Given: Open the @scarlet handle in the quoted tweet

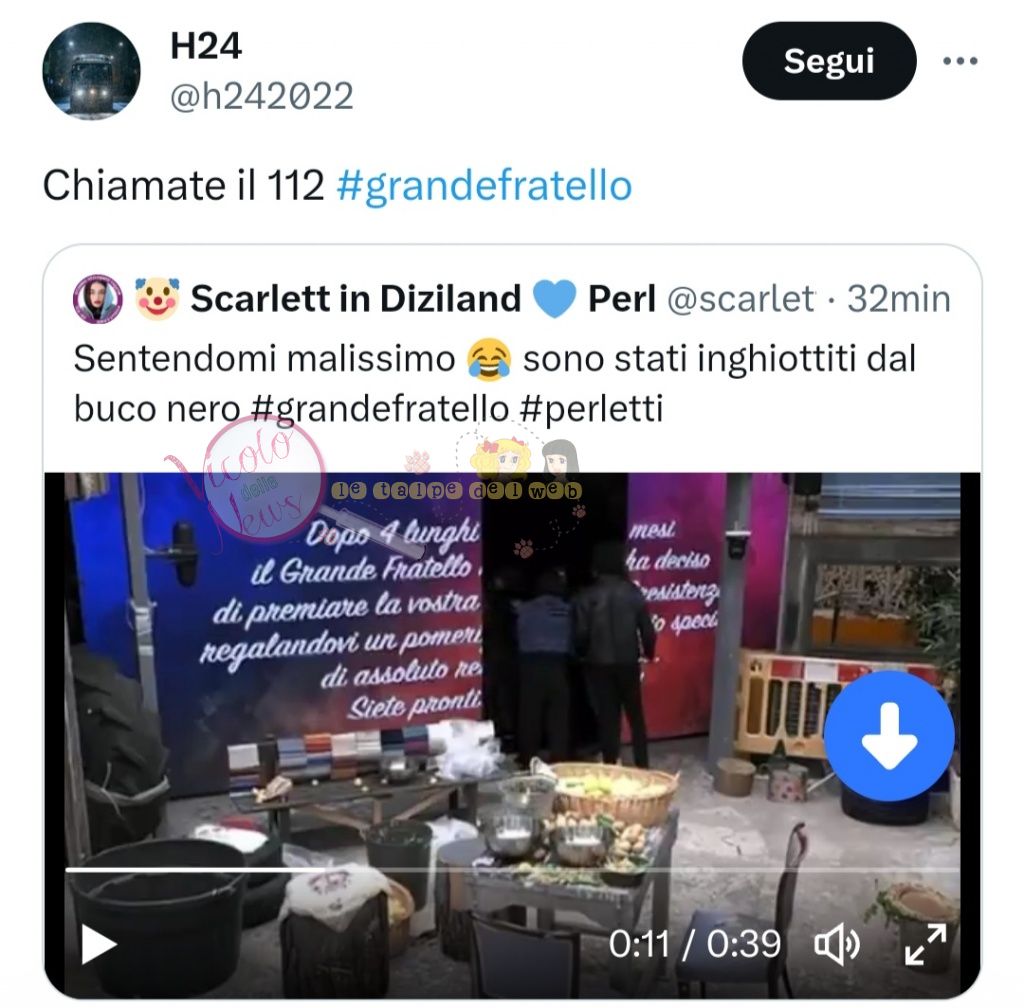Looking at the screenshot, I should point(741,299).
